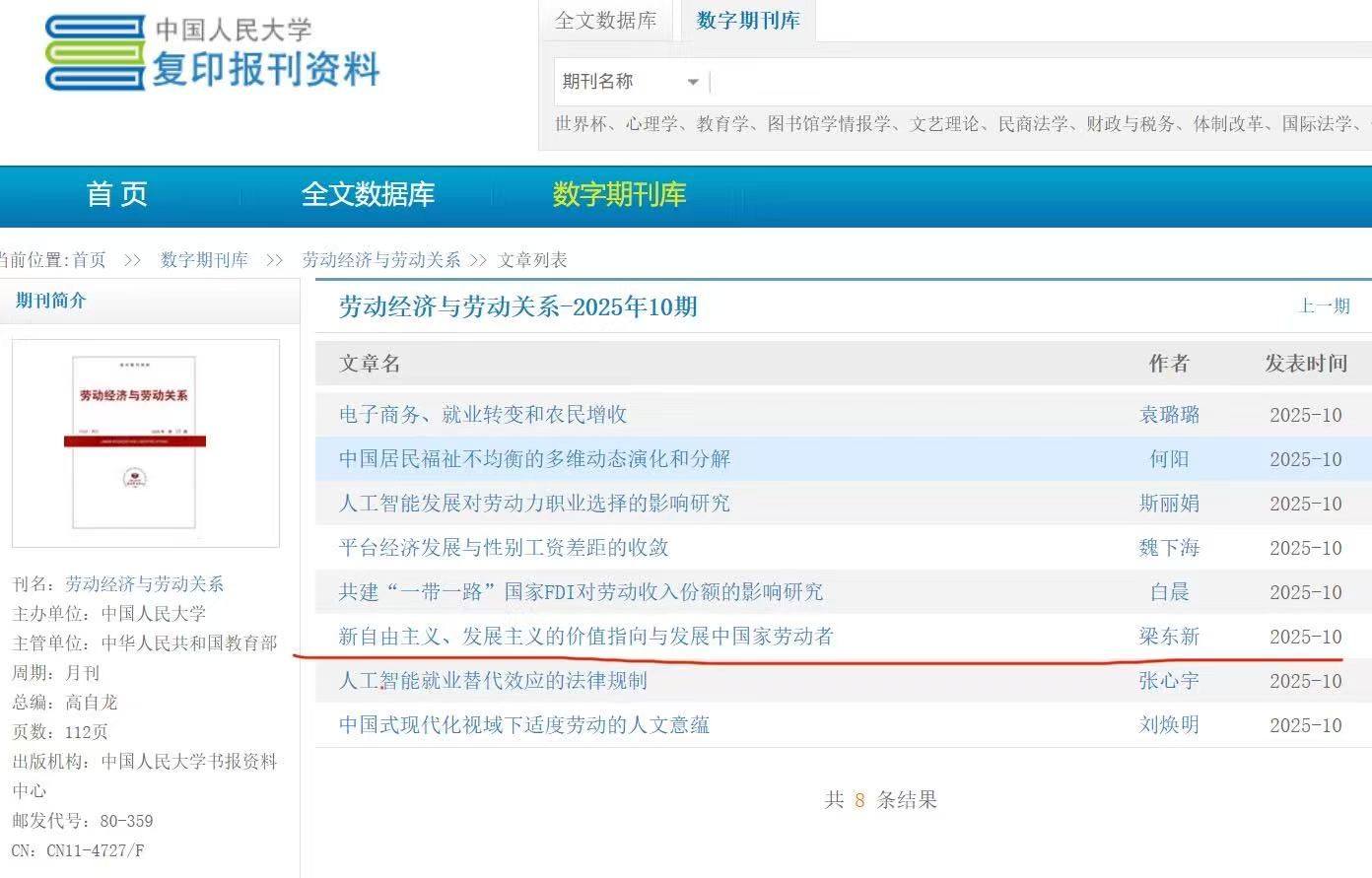Click the 中国人民大学 logo icon
Viewport: 1372px width, 878px height.
coord(94,52)
